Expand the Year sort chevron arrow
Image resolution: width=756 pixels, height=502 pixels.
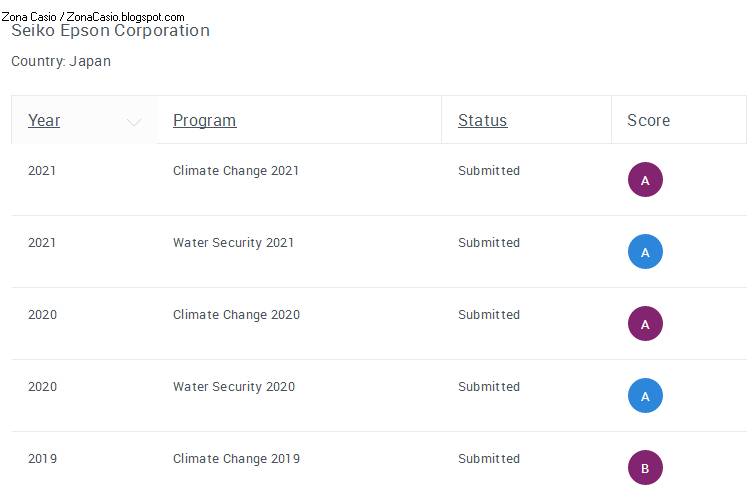[134, 122]
